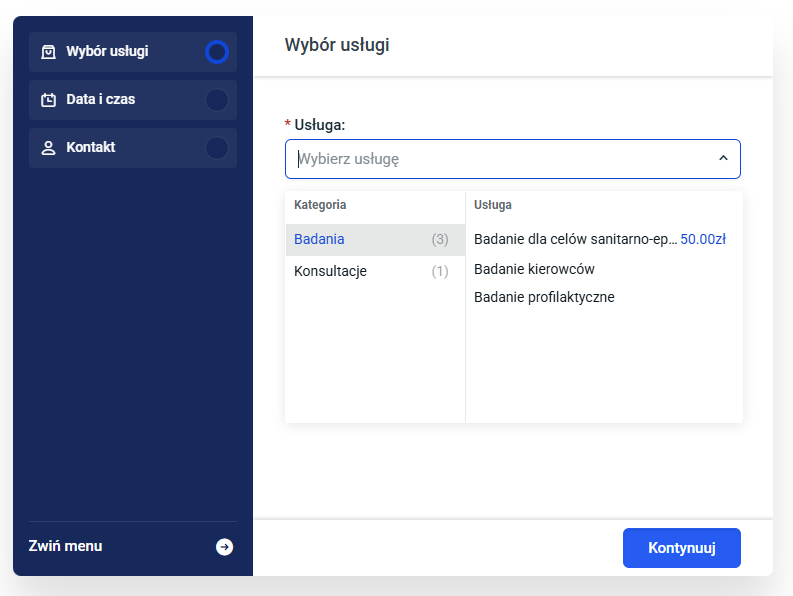
Task: Click the step circle for Data i czas
Action: point(216,100)
